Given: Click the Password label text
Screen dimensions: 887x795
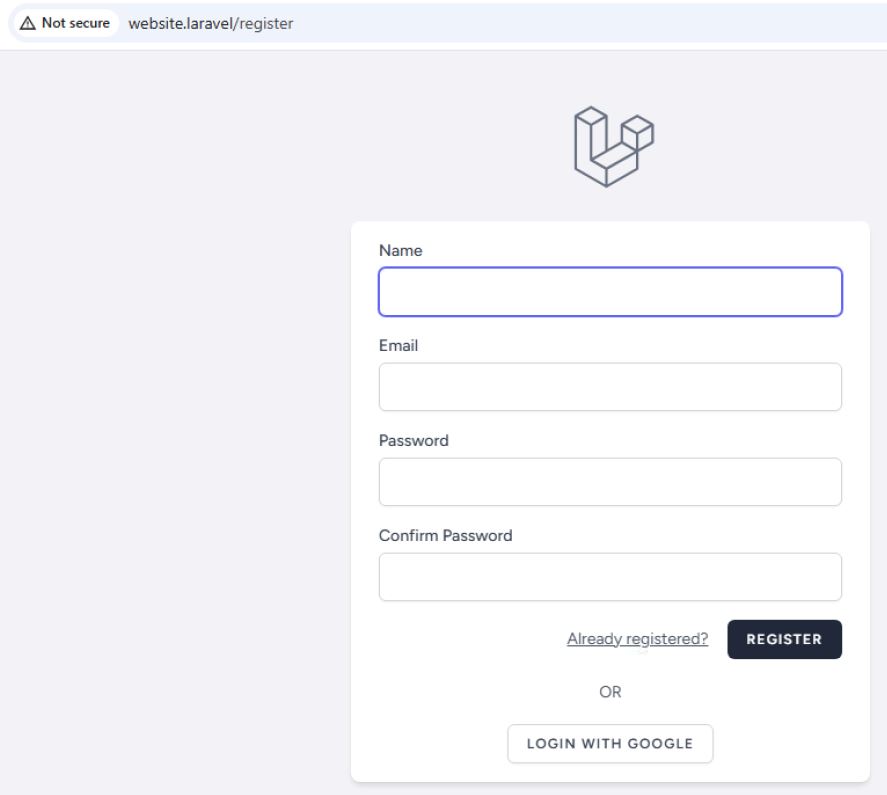Looking at the screenshot, I should click(413, 441).
